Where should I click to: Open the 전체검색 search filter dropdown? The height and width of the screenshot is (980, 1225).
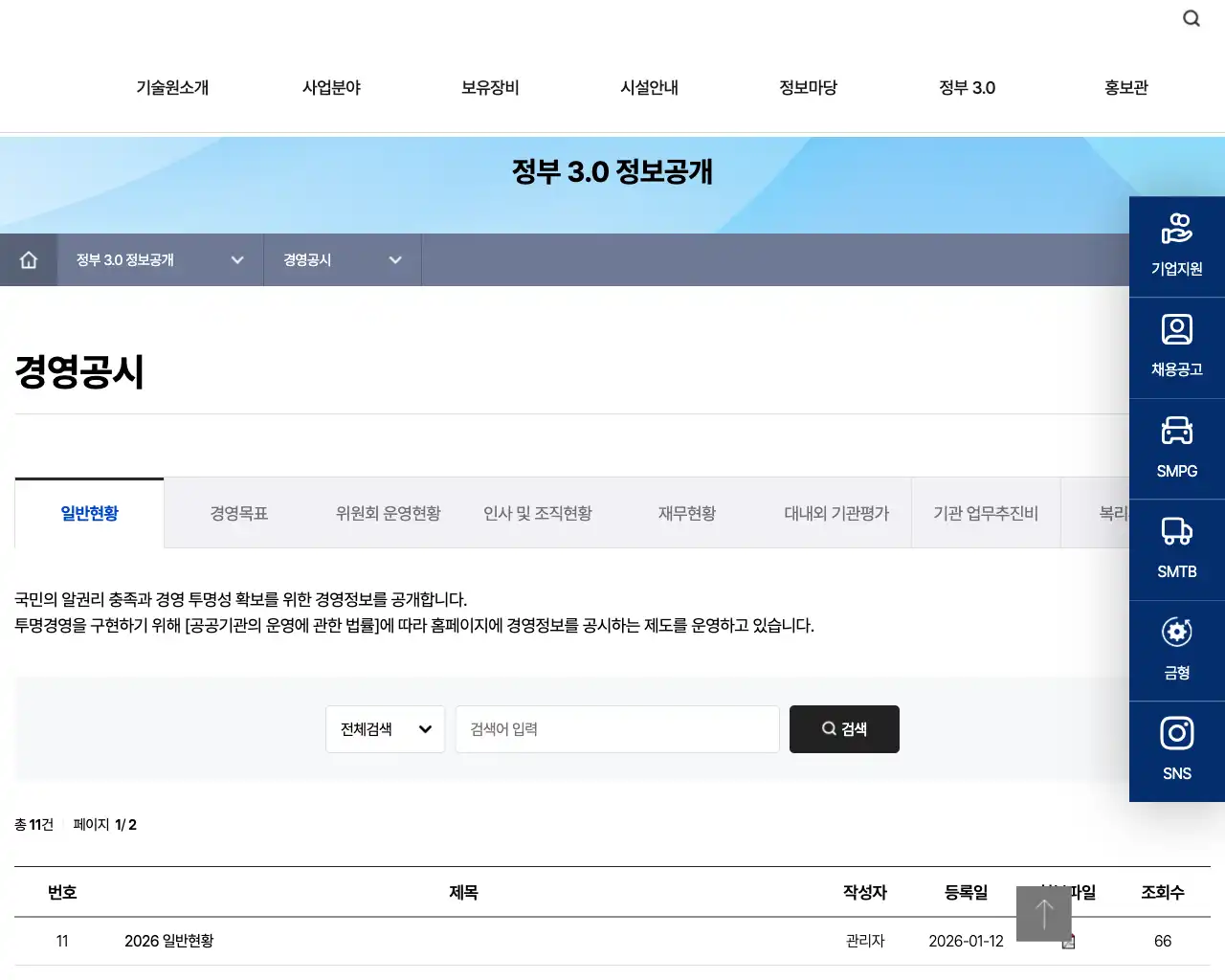[385, 728]
